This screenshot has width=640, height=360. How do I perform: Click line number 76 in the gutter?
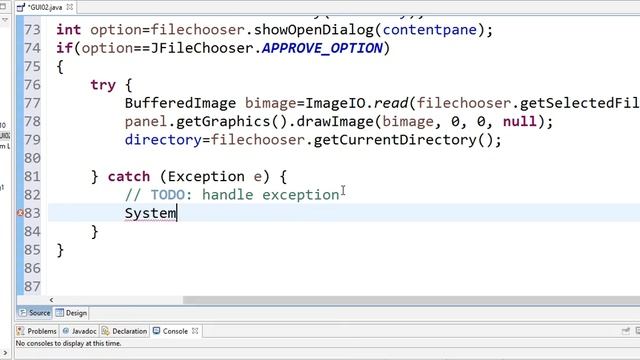click(33, 85)
